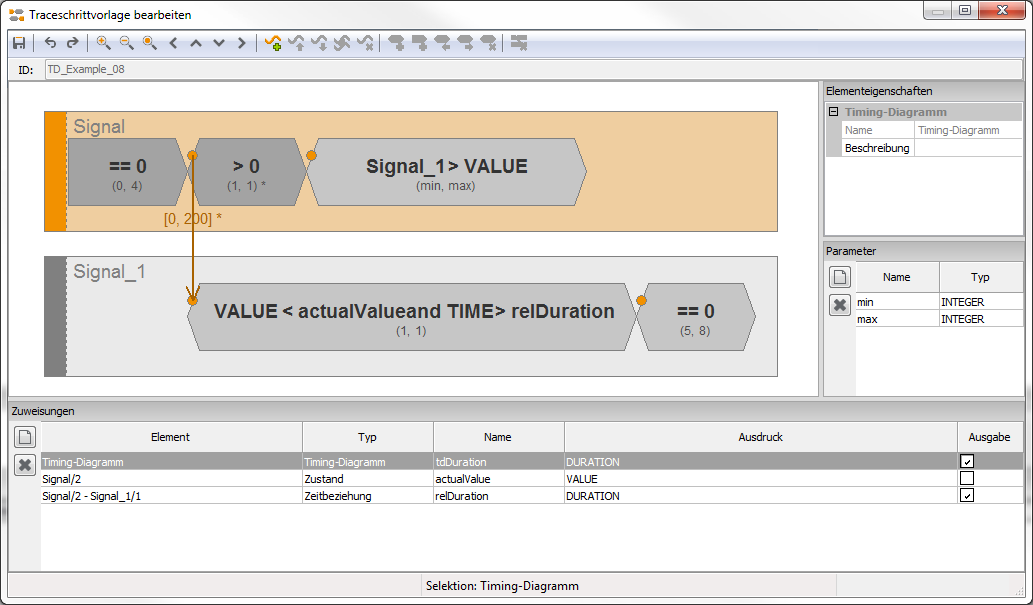
Task: Delete the selected parameter
Action: (839, 305)
